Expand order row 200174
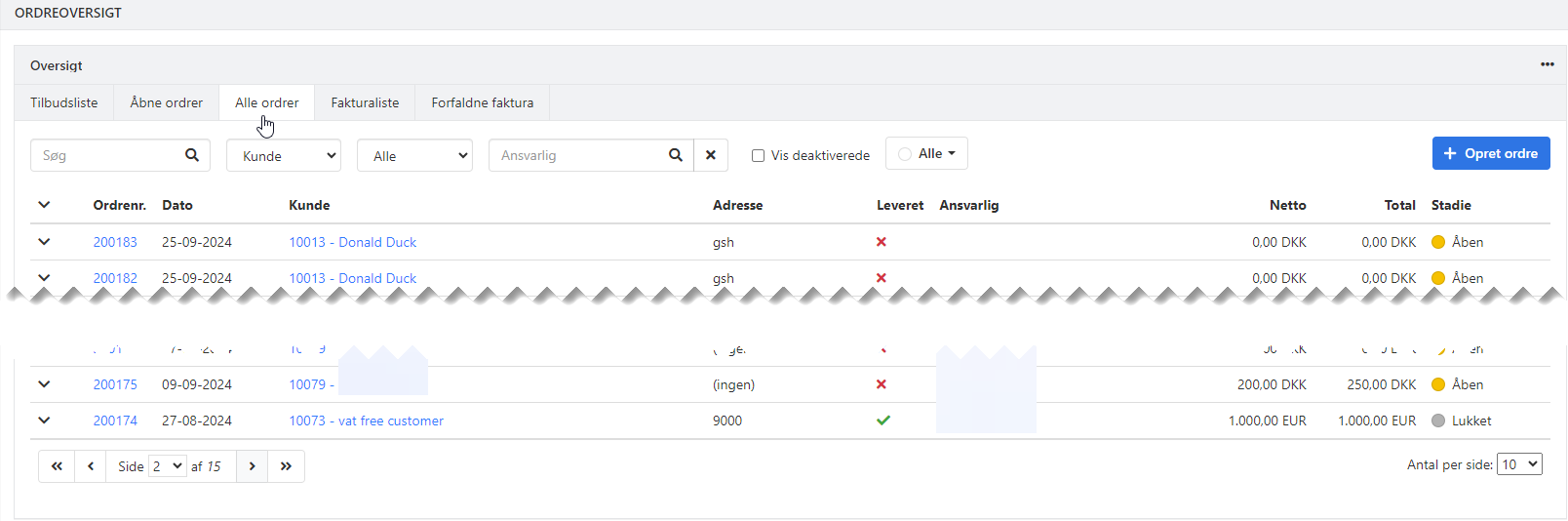Screen dimensions: 1568x521 [x=44, y=421]
